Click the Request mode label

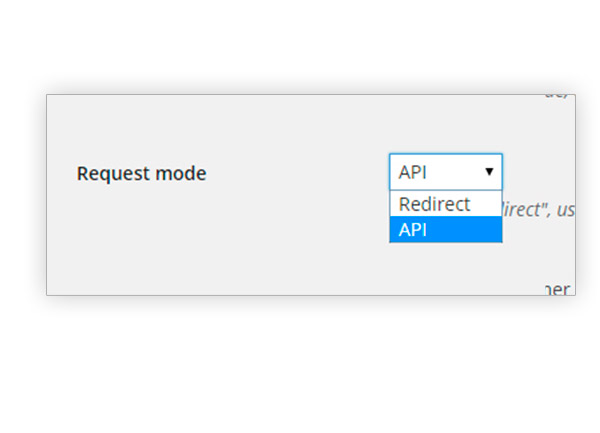coord(141,173)
